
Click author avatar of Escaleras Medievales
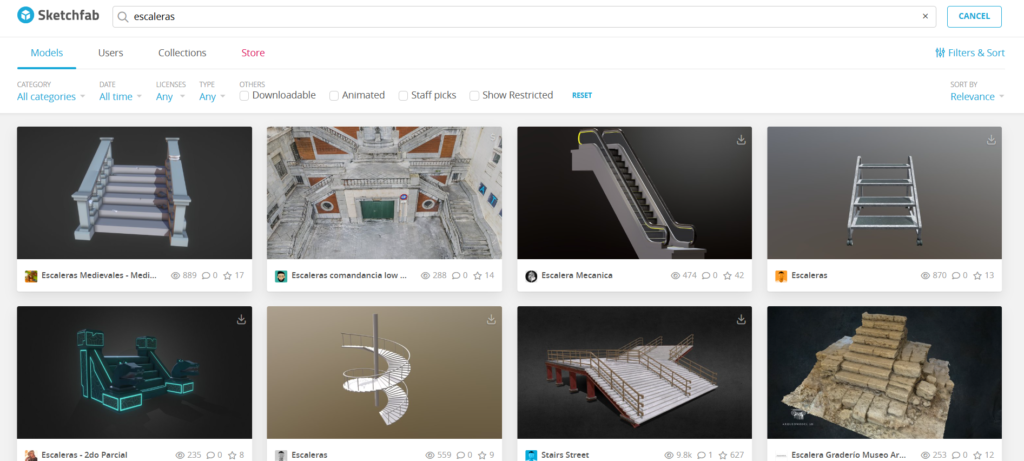(31, 276)
